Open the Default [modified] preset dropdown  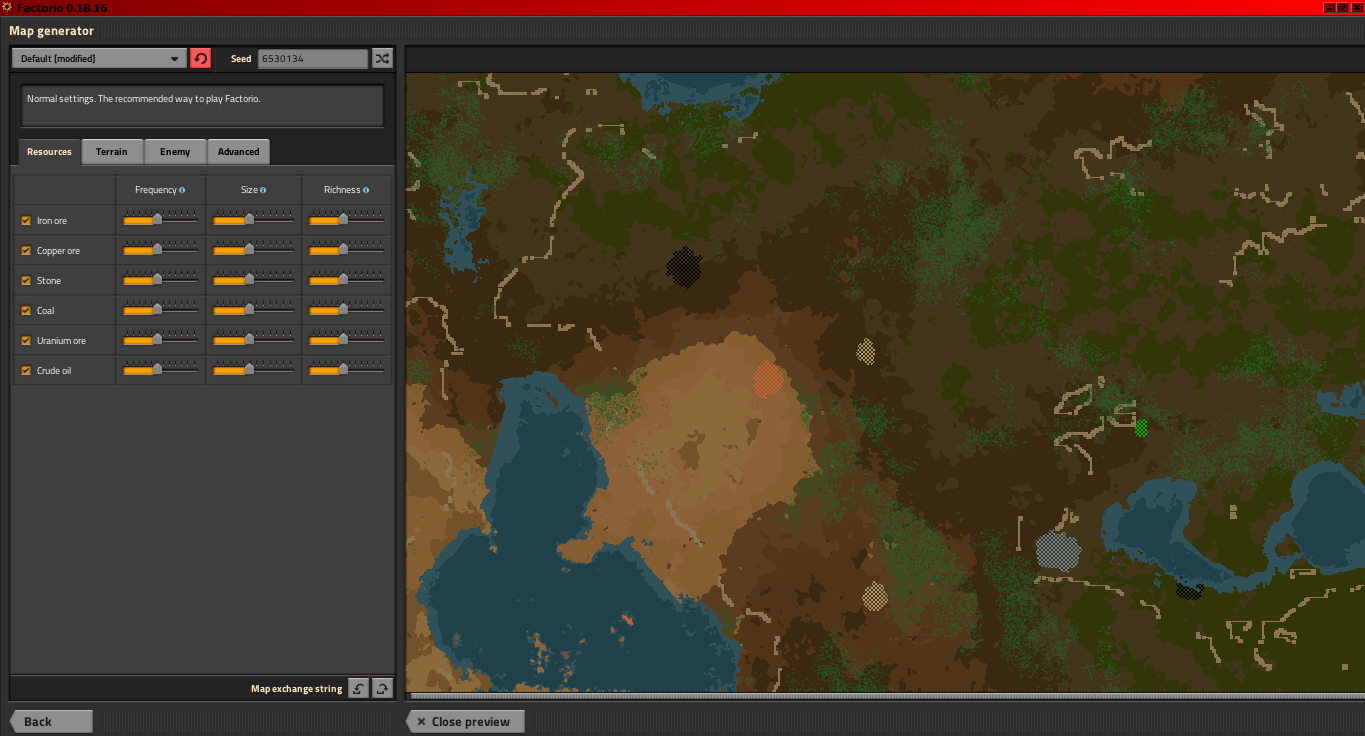pos(99,59)
